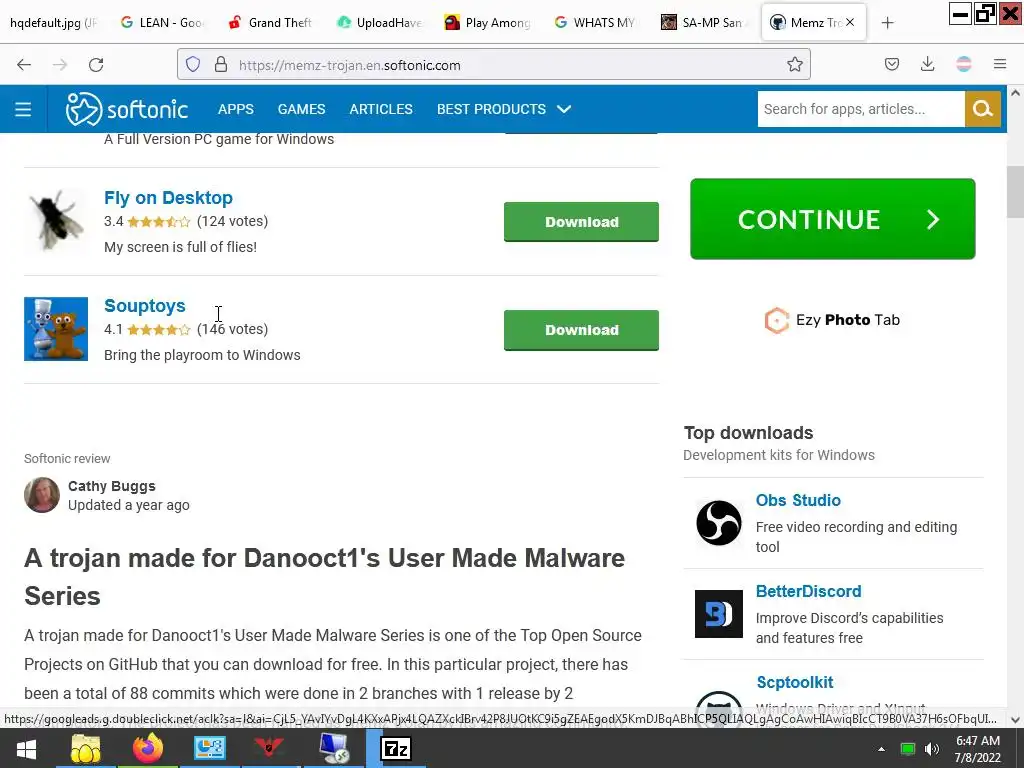Viewport: 1024px width, 768px height.
Task: Reload the page with the refresh icon
Action: click(x=96, y=65)
